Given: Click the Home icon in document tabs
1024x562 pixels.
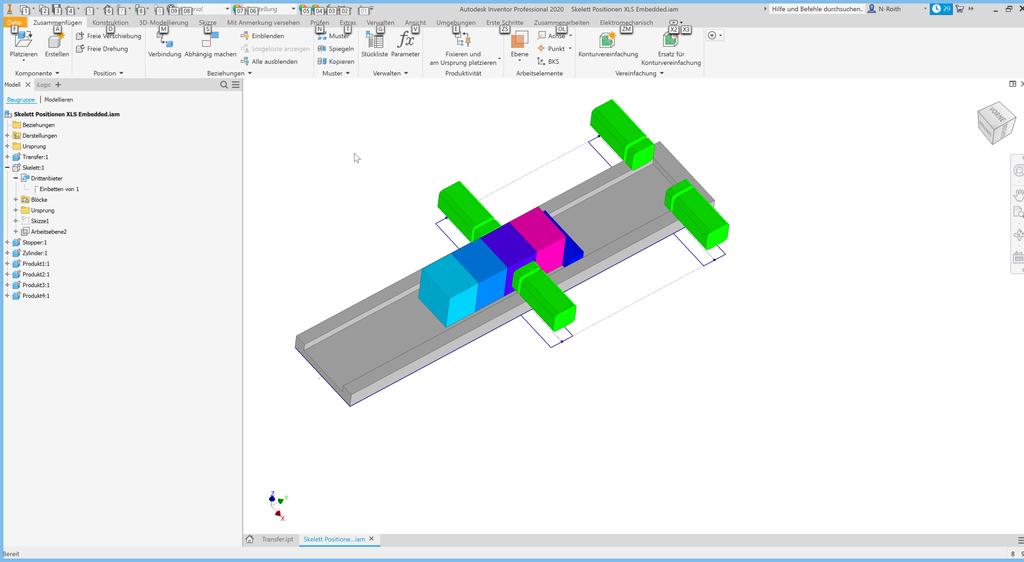Looking at the screenshot, I should tap(249, 539).
